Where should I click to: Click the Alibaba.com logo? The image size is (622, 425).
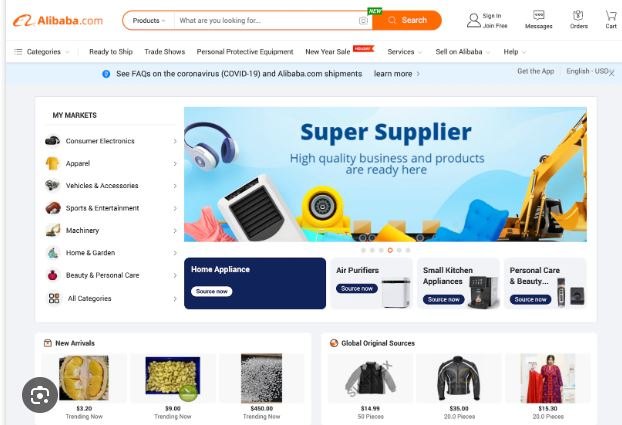(58, 21)
